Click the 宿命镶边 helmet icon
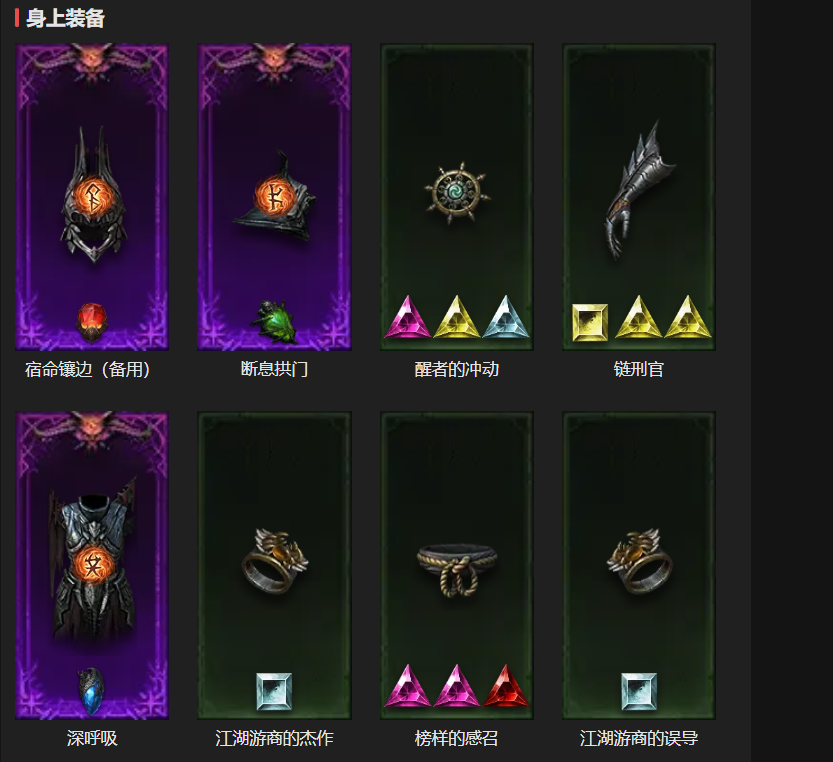This screenshot has width=833, height=762. pyautogui.click(x=94, y=194)
